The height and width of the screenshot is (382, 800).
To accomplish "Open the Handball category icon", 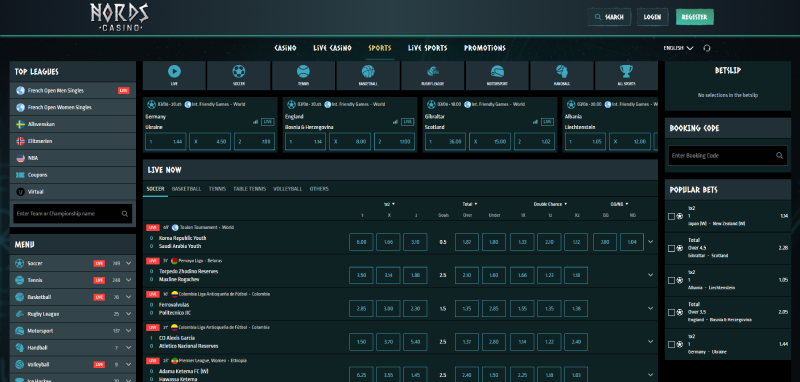I will click(562, 71).
